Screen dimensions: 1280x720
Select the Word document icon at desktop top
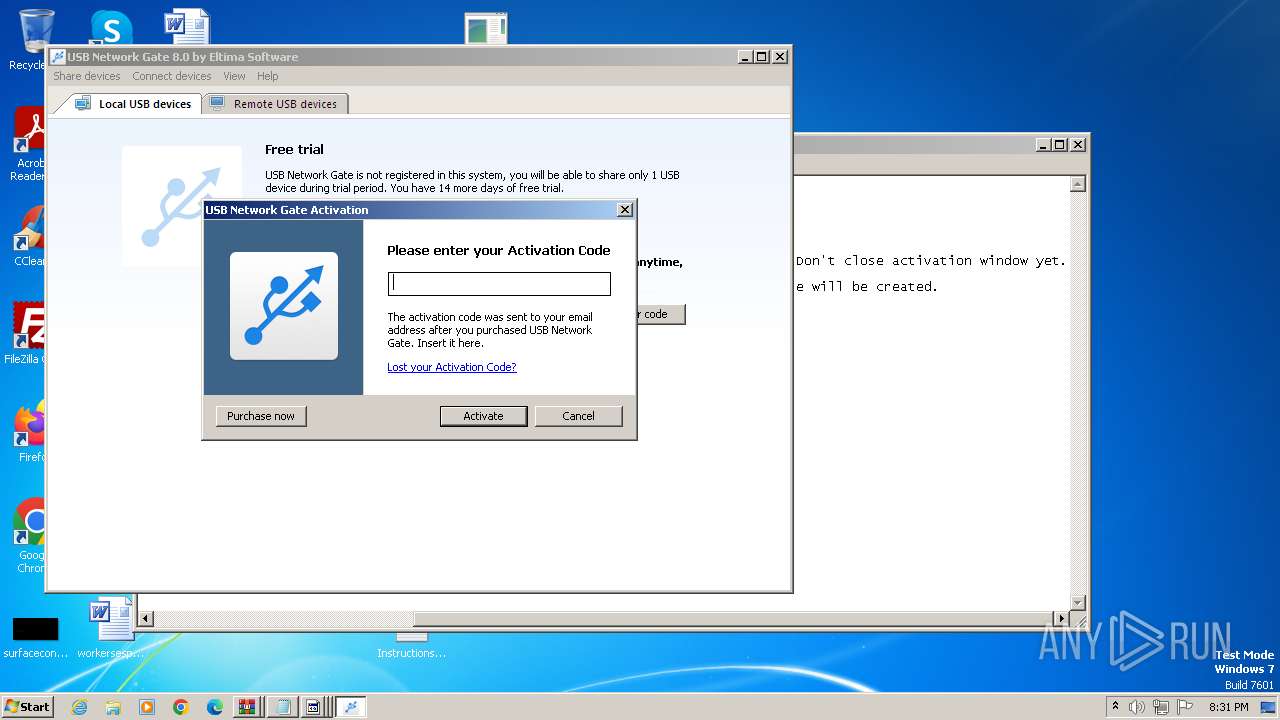(x=187, y=27)
